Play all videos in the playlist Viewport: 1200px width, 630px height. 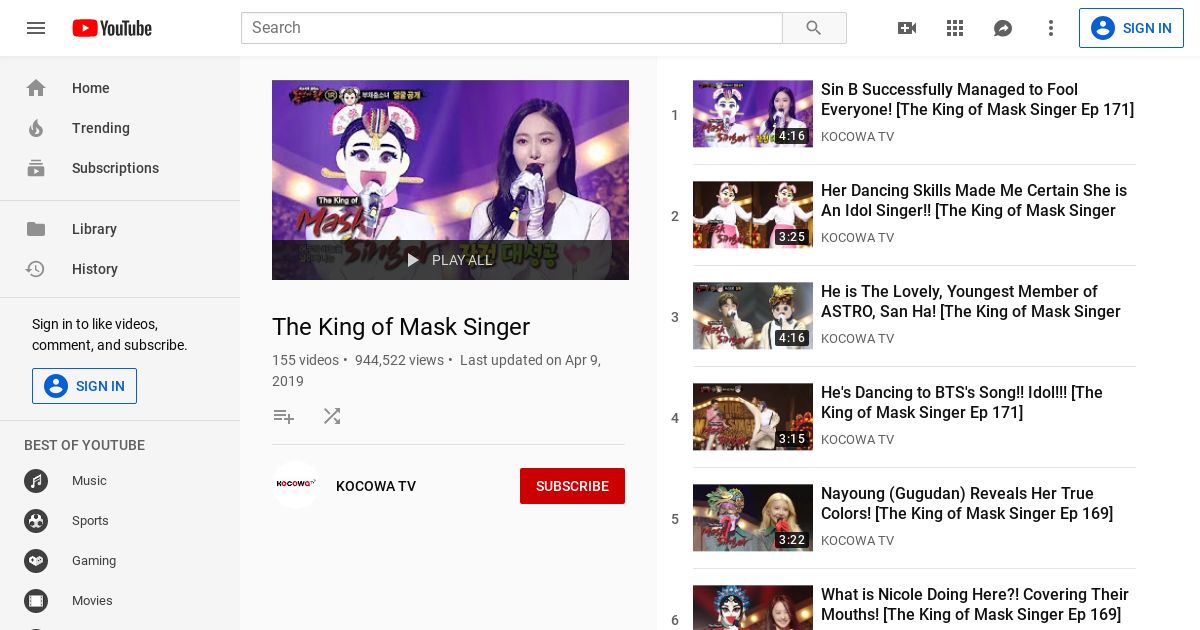click(x=450, y=260)
